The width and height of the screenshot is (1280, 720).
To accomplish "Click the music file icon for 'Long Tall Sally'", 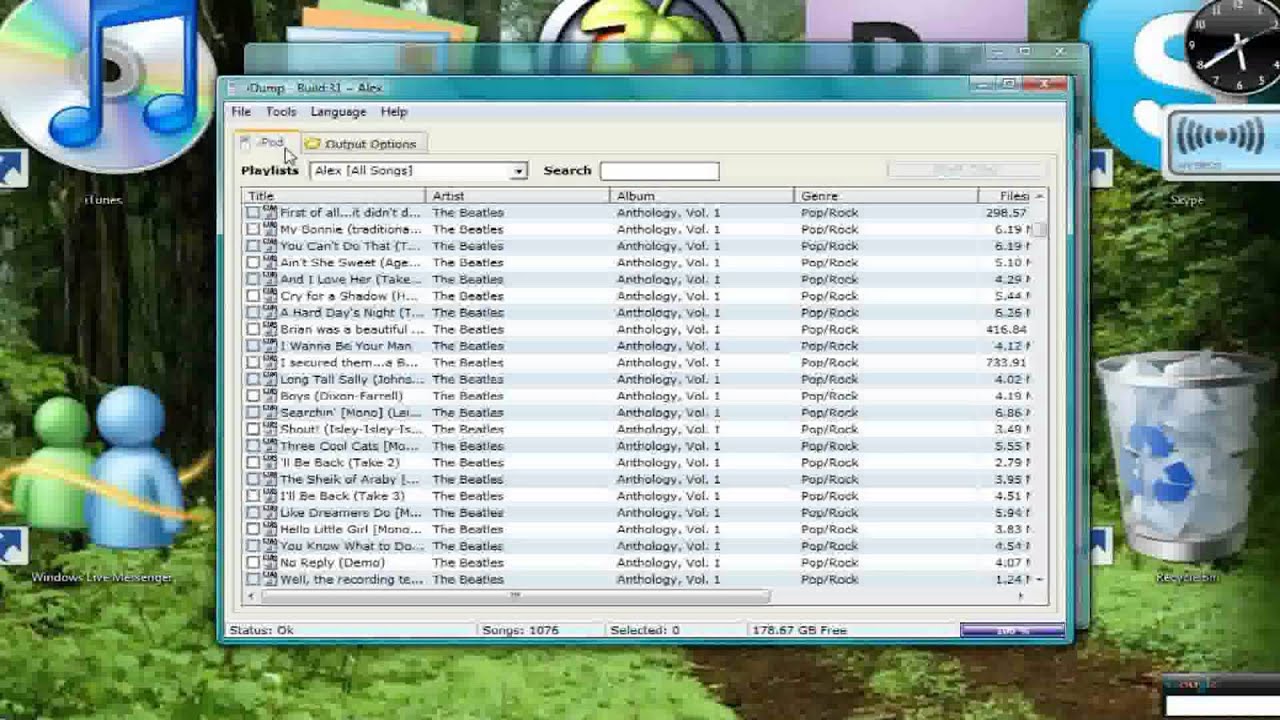I will 270,379.
